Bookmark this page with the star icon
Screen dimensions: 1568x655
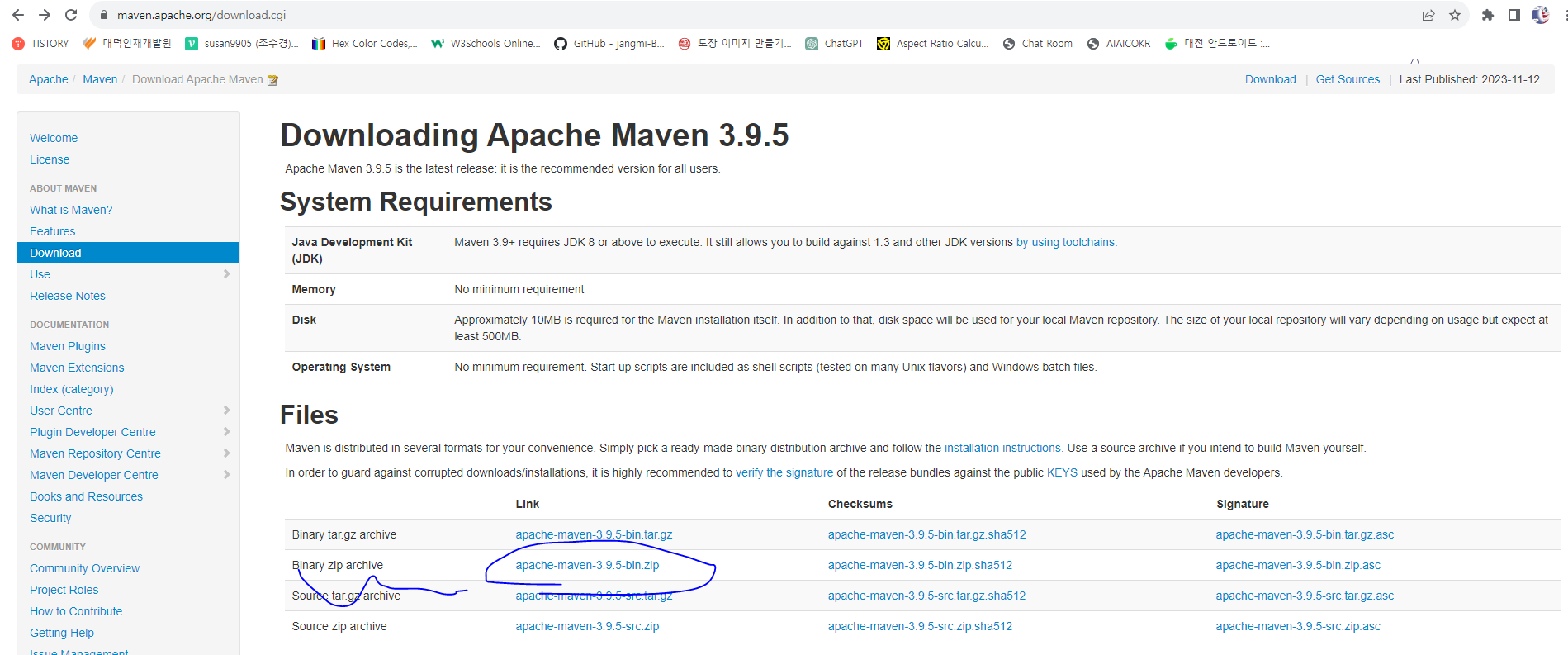(x=1455, y=15)
